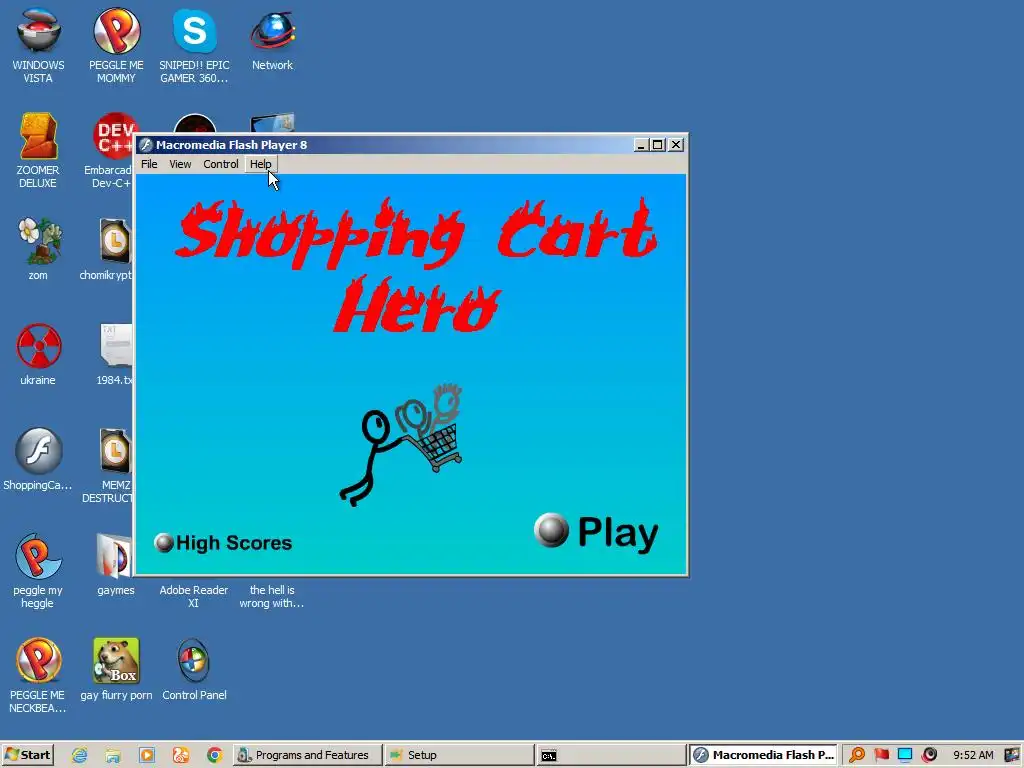1024x768 pixels.
Task: Select the 'the hell is wrong with…' label
Action: tap(272, 596)
